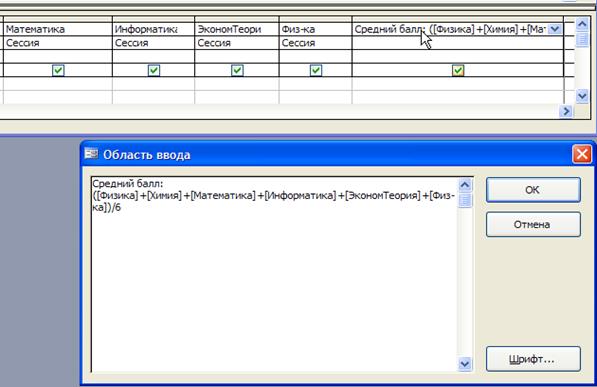The image size is (597, 387).
Task: Click the Сессия table cell under Физ-ка
Action: (316, 43)
